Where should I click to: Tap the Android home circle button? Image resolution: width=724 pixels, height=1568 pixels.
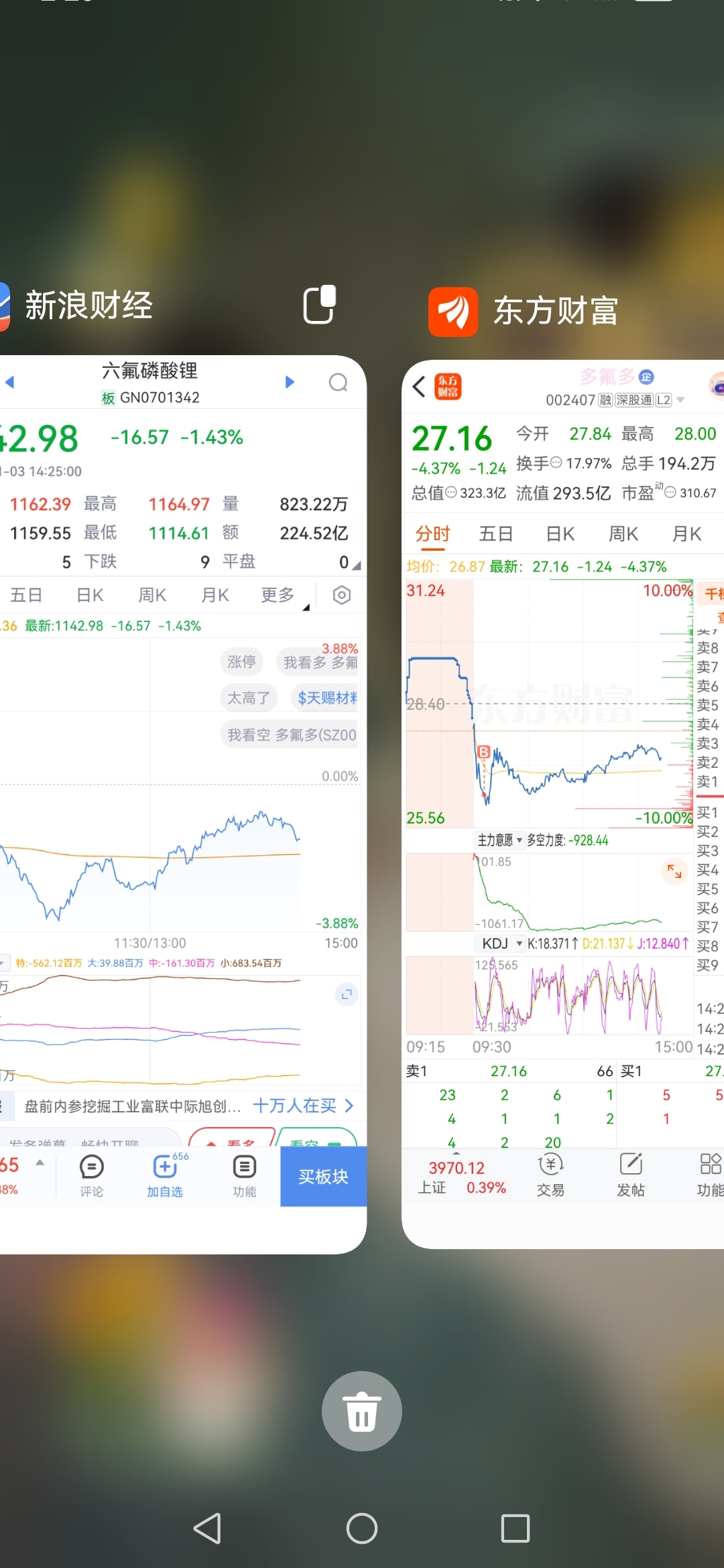click(x=362, y=1528)
